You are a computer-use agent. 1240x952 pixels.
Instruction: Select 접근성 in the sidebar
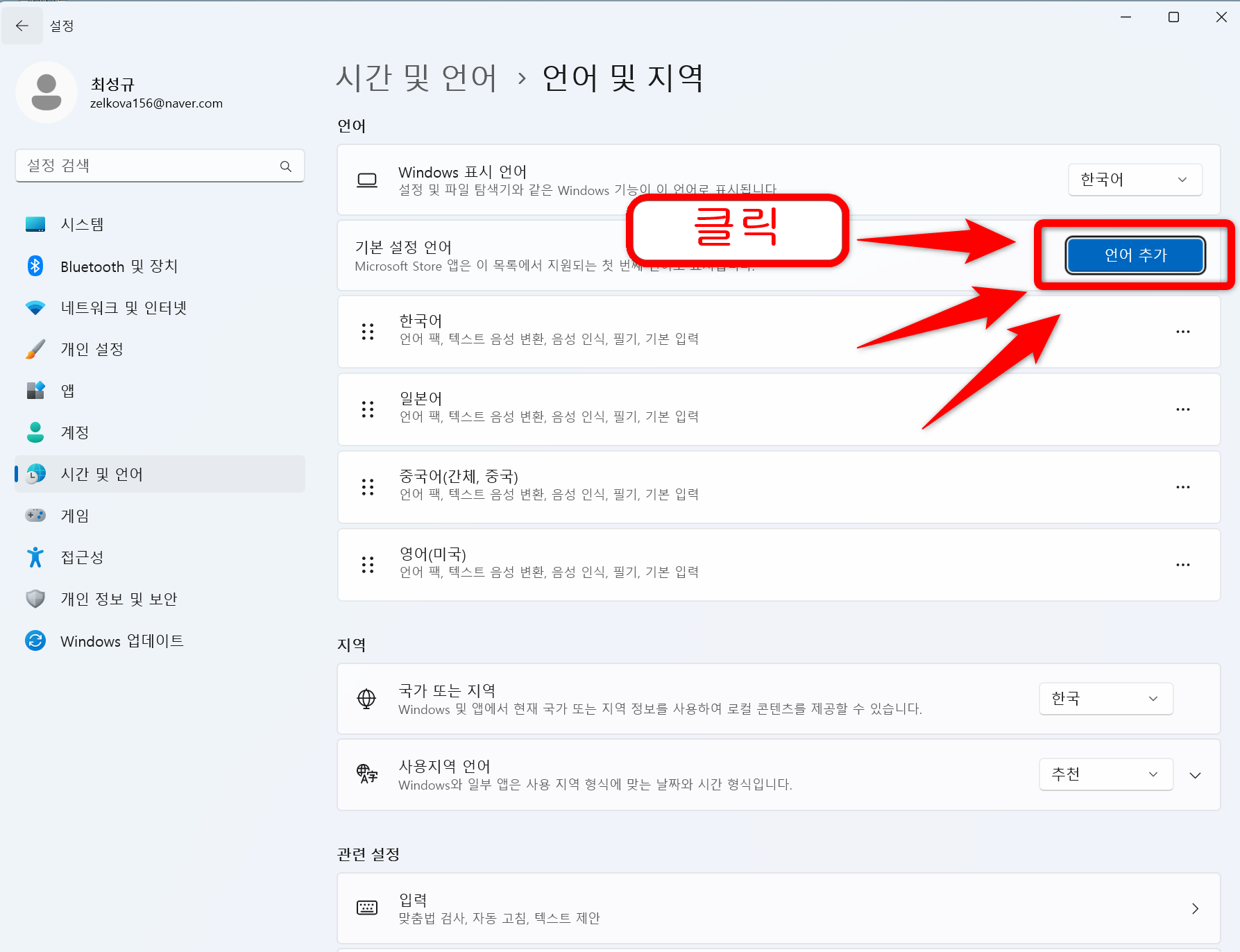click(160, 557)
